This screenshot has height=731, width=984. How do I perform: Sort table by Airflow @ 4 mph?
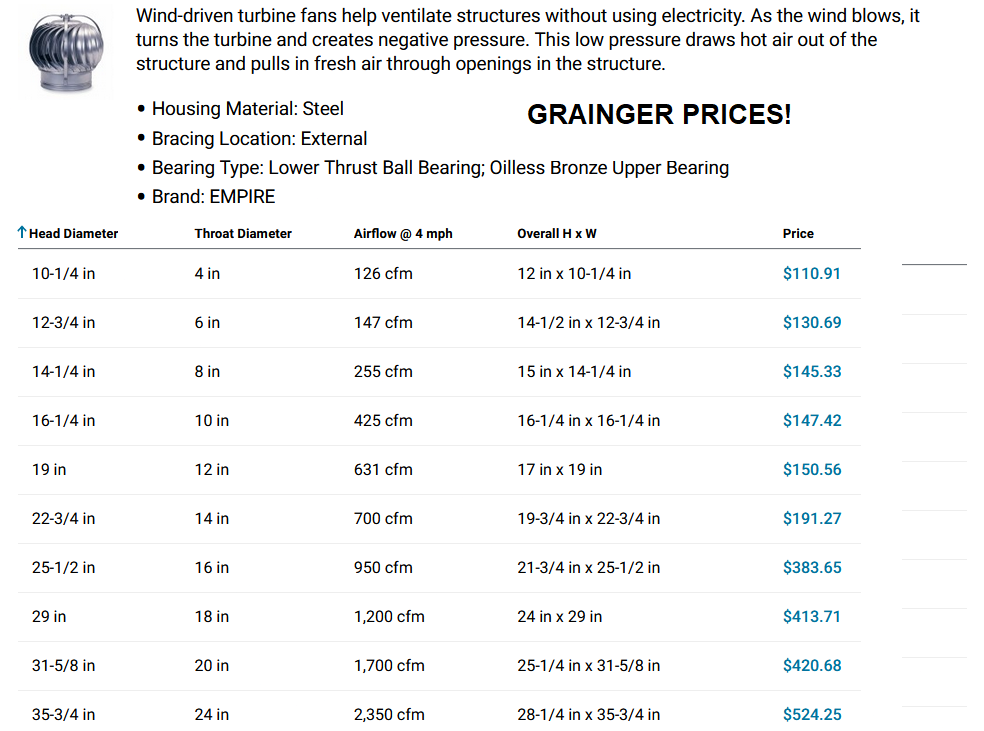coord(403,234)
